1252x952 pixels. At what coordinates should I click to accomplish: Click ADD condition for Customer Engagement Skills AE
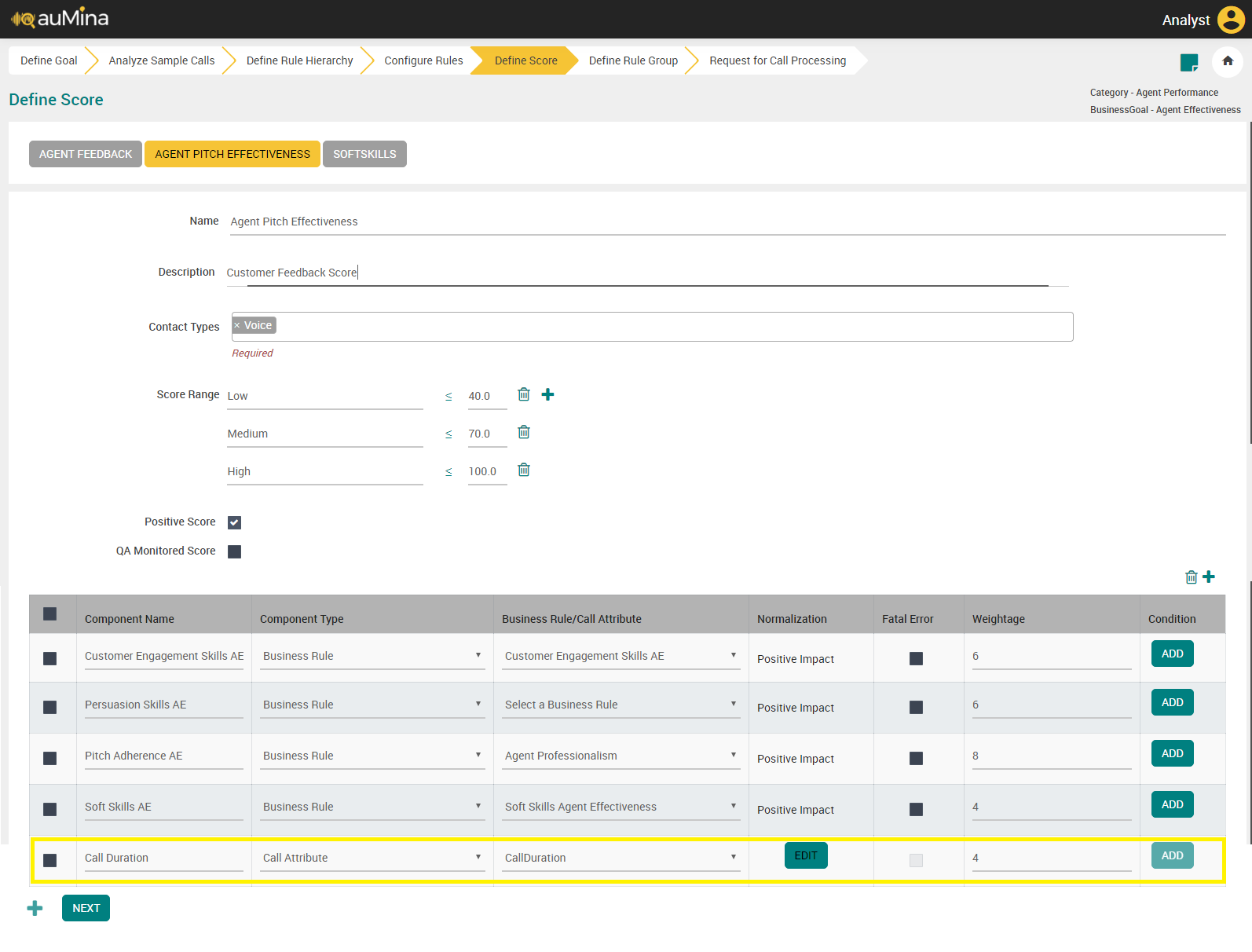coord(1173,654)
